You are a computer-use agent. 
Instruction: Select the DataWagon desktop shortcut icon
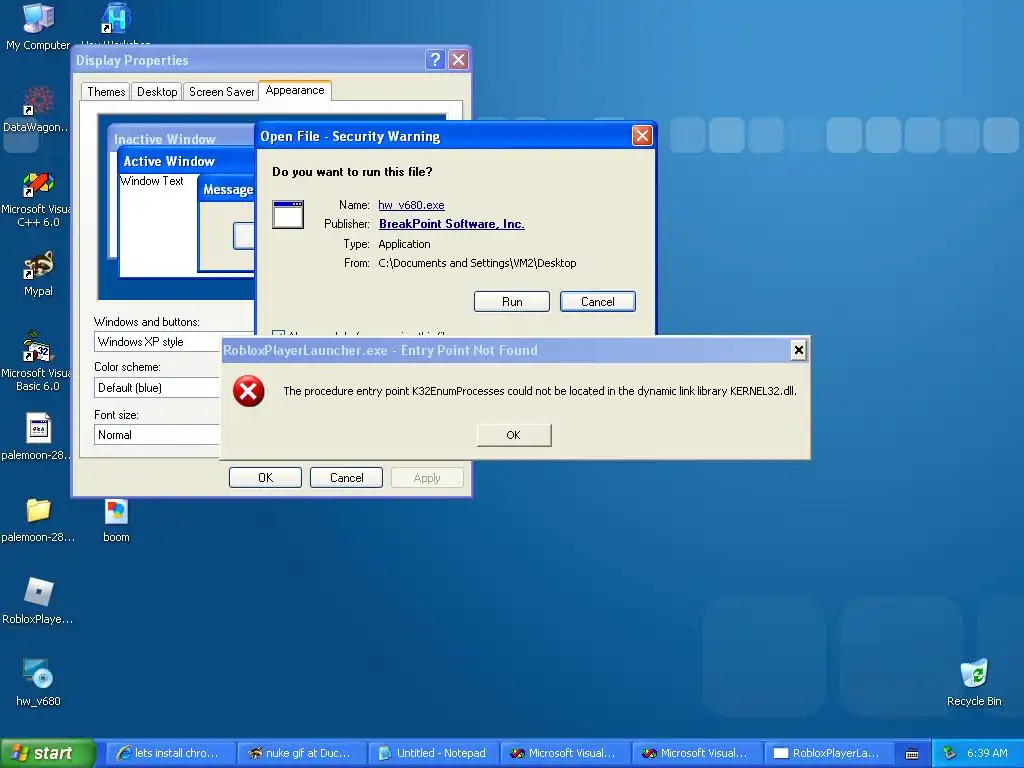(38, 110)
